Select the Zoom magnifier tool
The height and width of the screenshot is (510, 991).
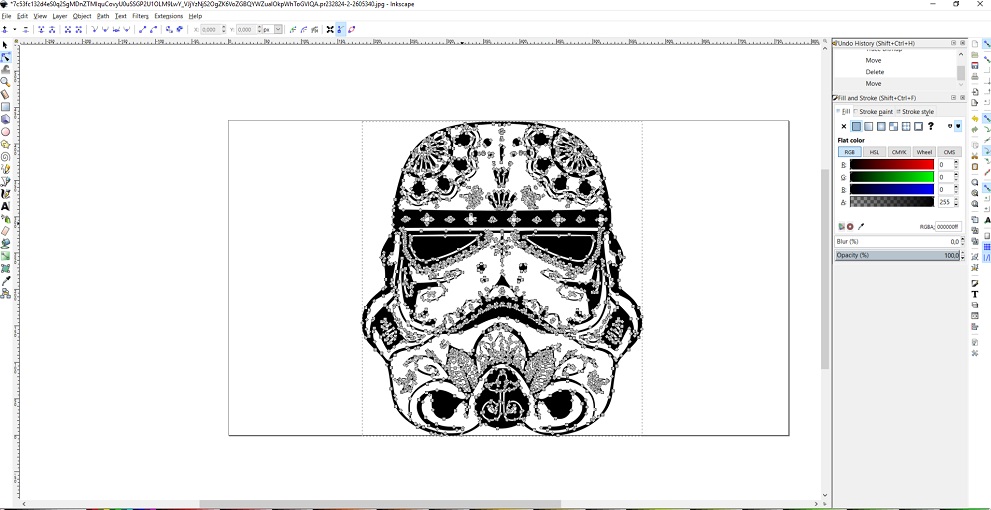[x=5, y=82]
